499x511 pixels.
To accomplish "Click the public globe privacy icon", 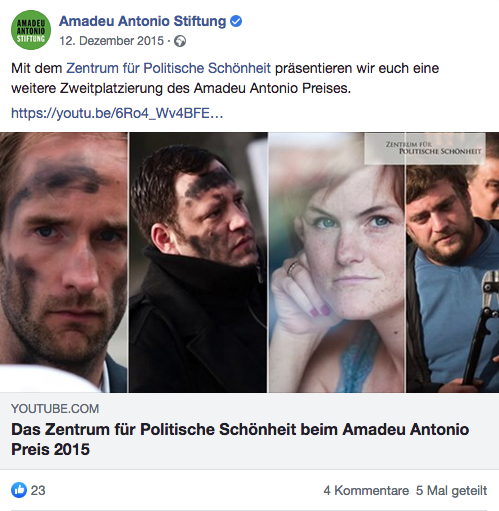I will pos(180,41).
